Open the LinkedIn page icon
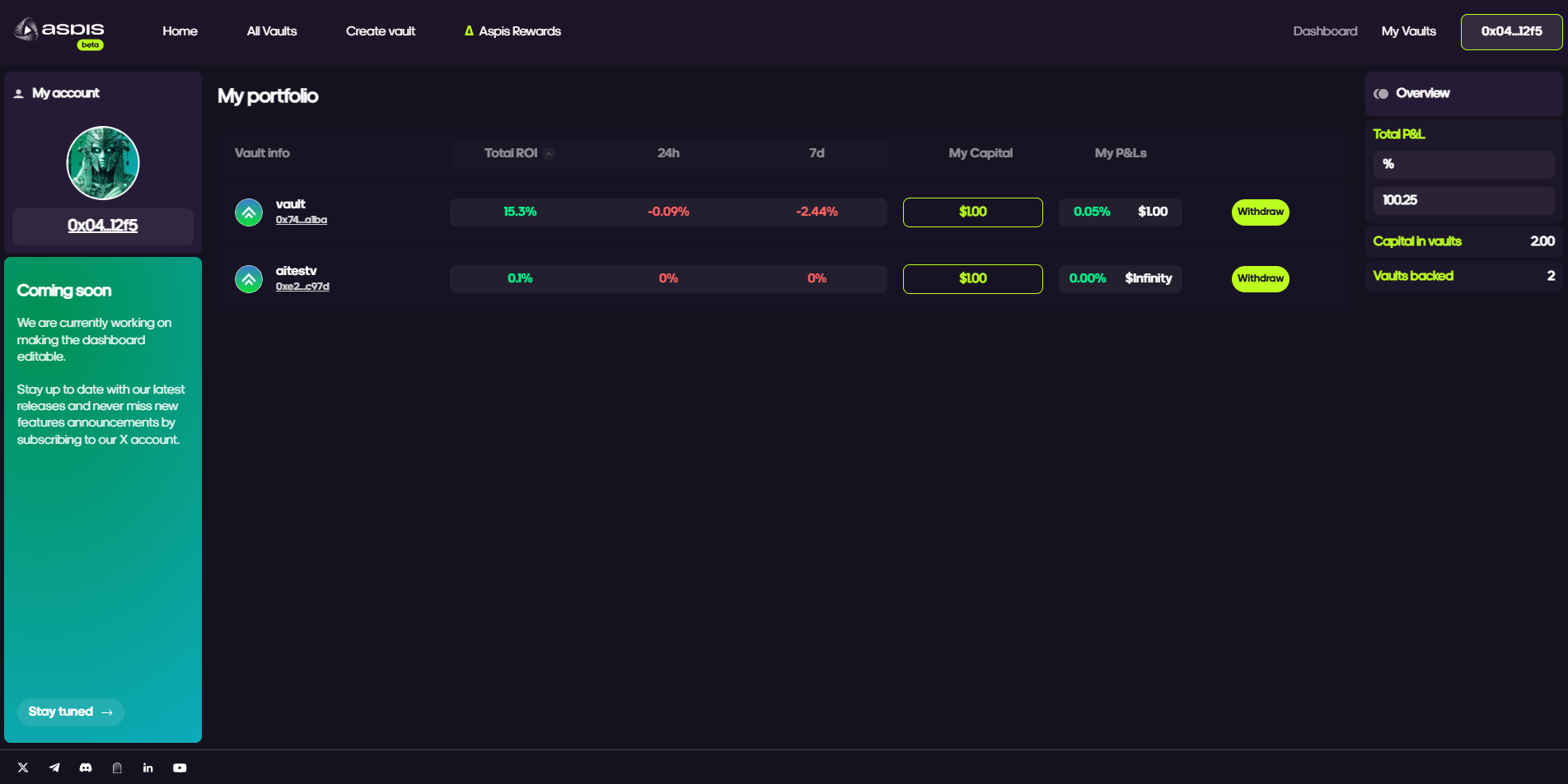 click(x=148, y=768)
